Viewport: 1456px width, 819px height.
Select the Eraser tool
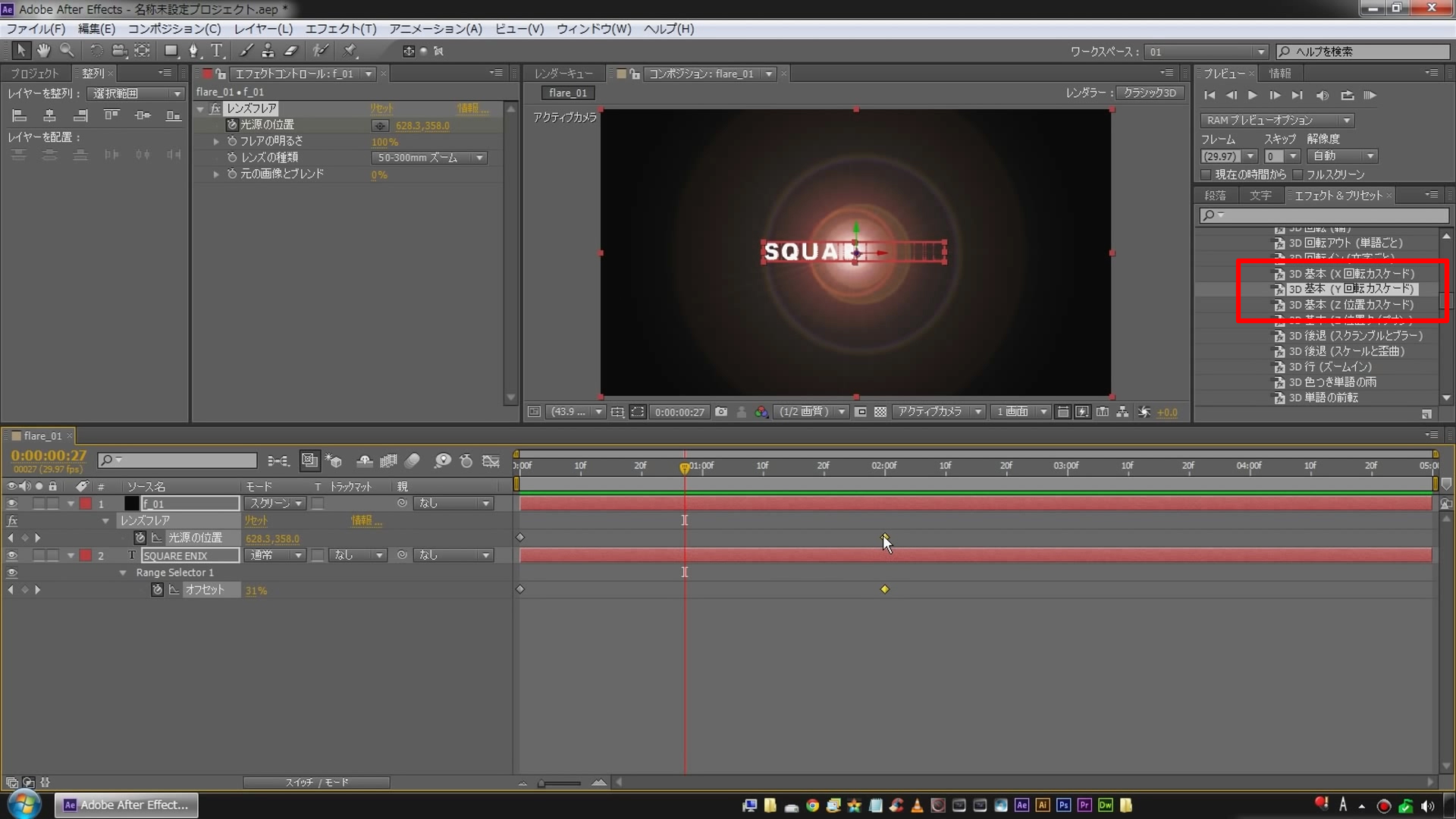pyautogui.click(x=291, y=51)
